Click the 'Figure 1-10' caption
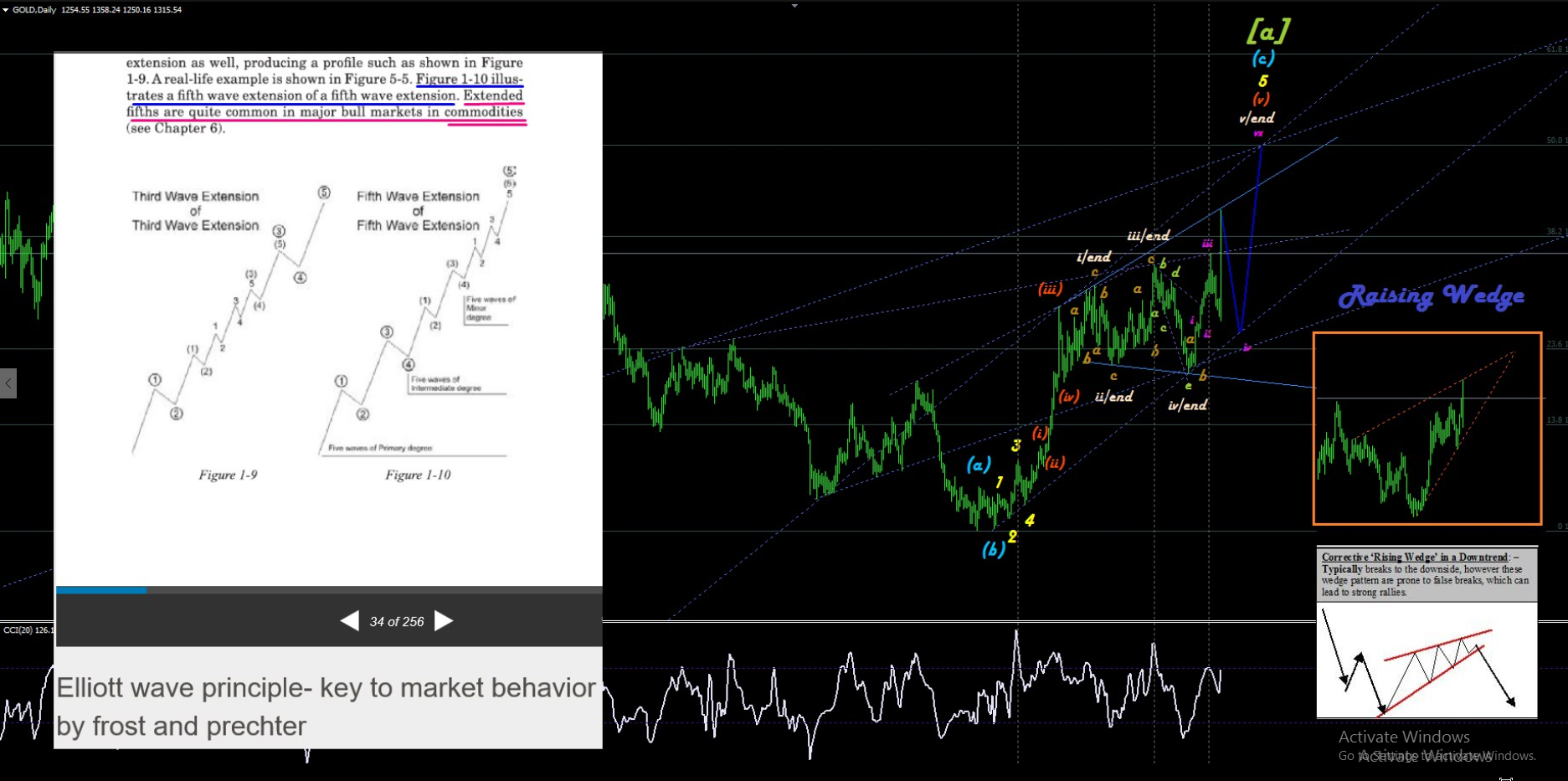Viewport: 1568px width, 781px height. tap(418, 475)
